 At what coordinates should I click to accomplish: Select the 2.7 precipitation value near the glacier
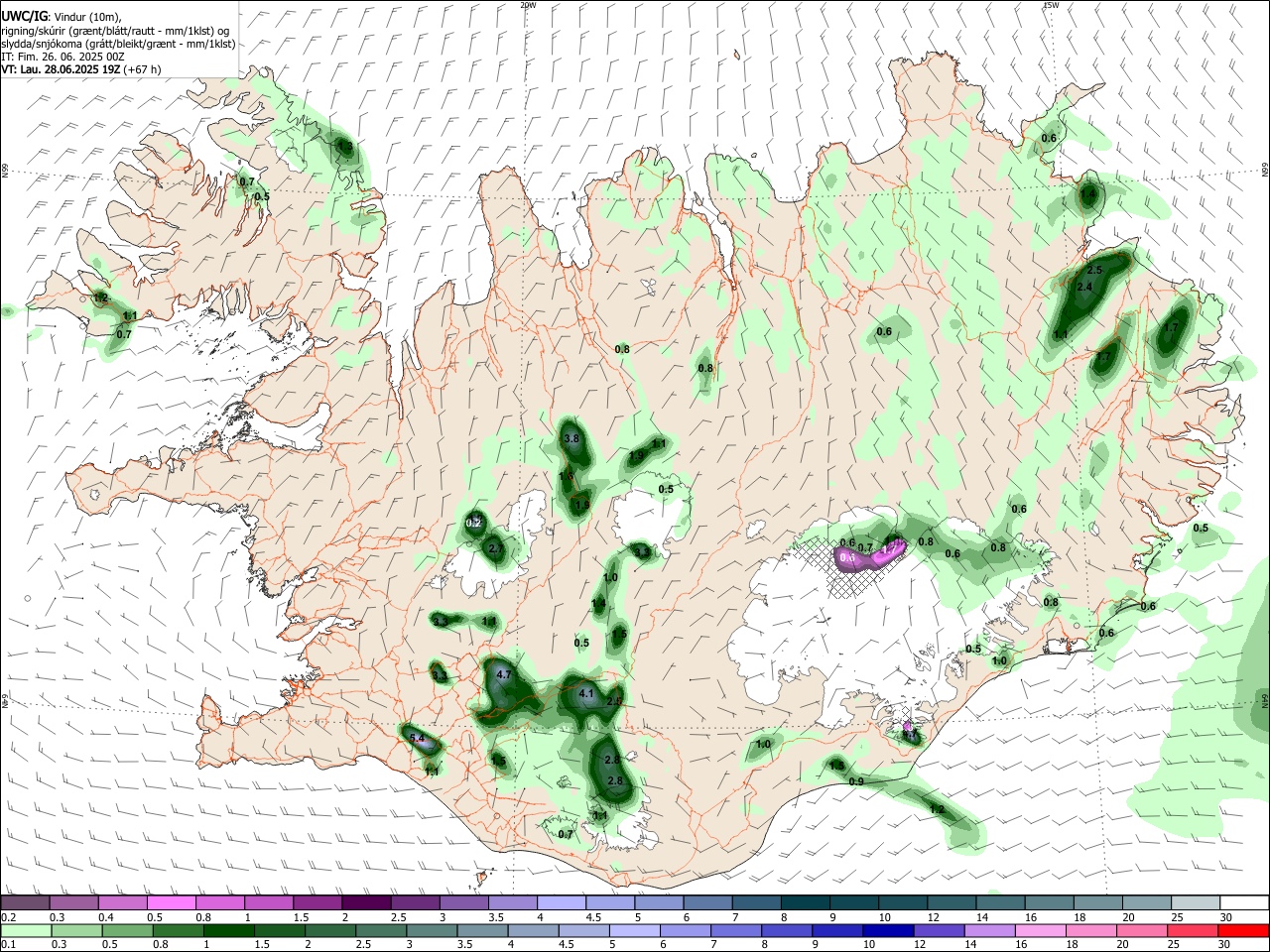click(x=496, y=548)
